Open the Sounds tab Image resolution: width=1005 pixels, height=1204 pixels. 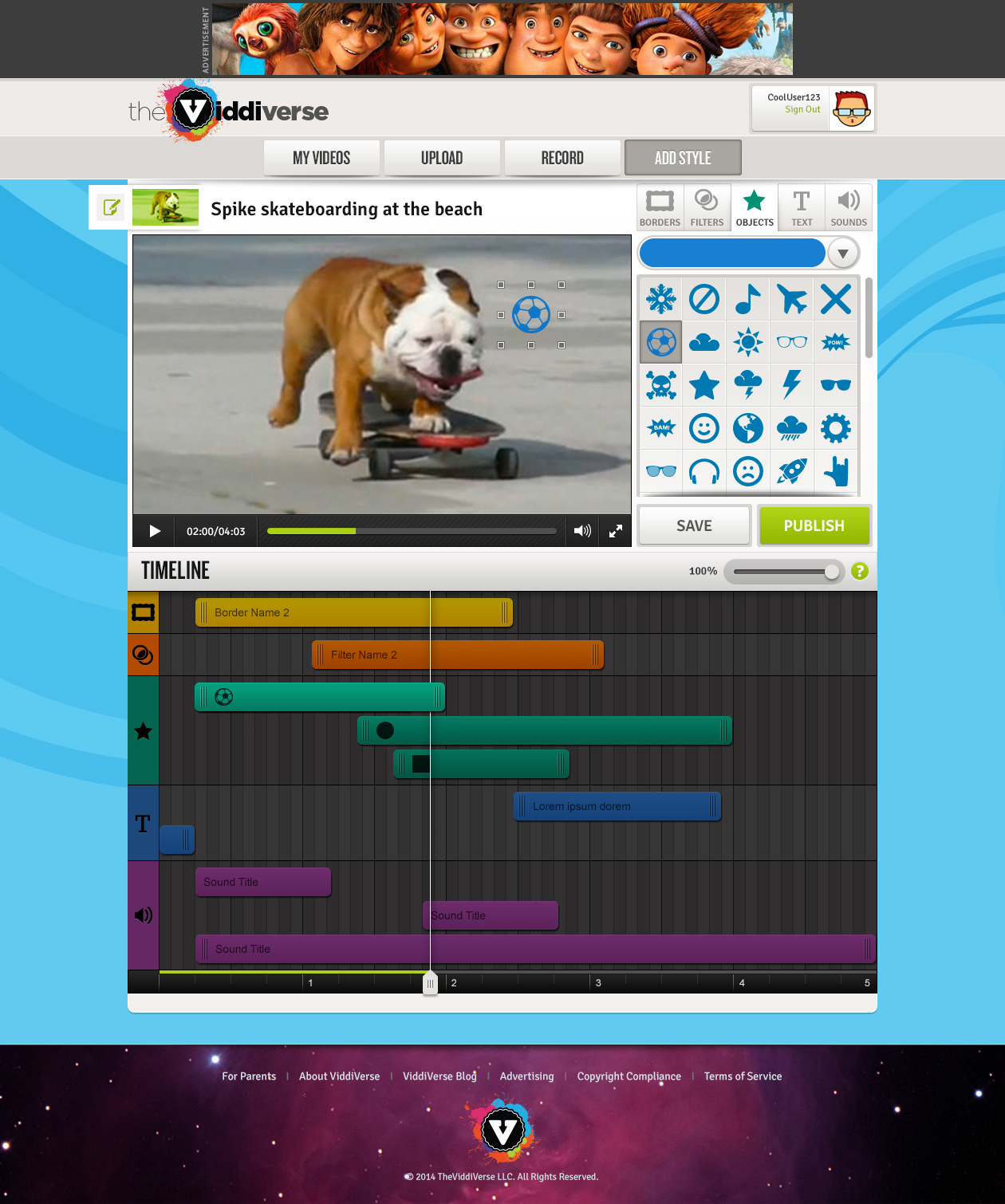click(849, 208)
